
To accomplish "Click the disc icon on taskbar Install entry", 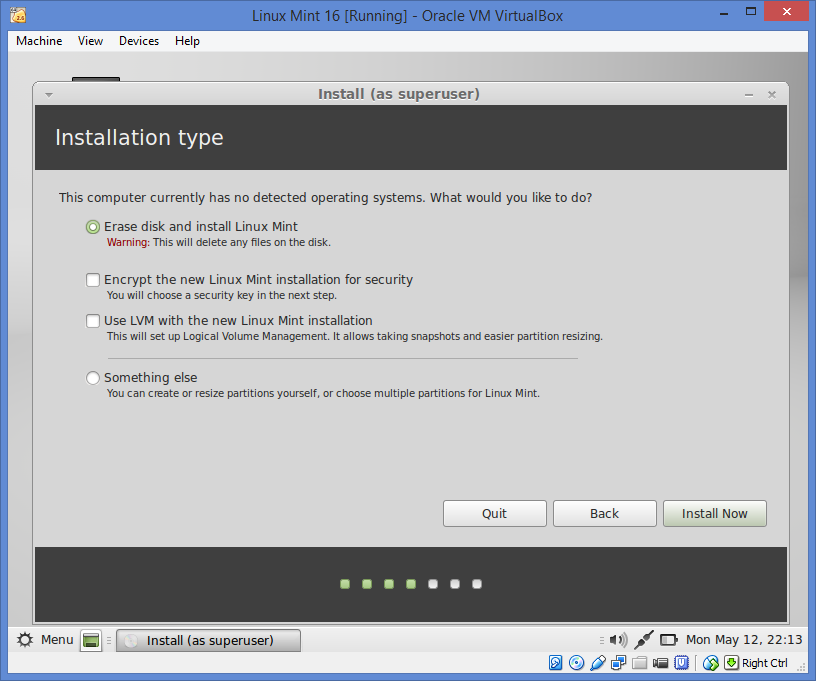I will point(131,640).
